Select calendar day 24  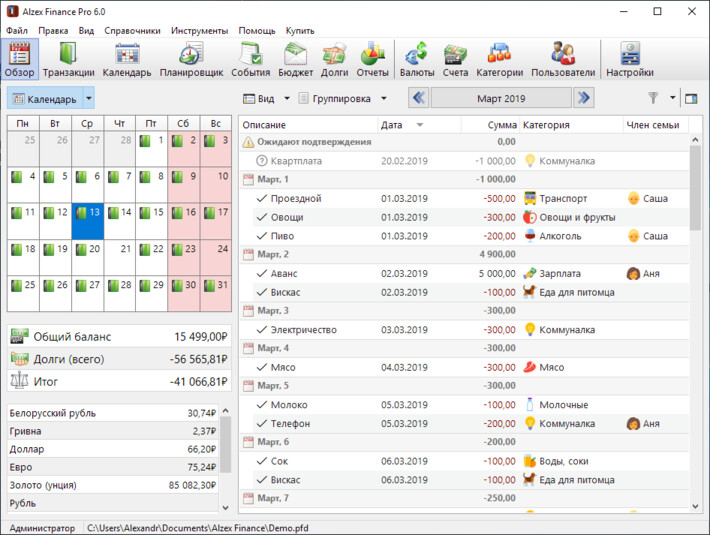[x=216, y=258]
